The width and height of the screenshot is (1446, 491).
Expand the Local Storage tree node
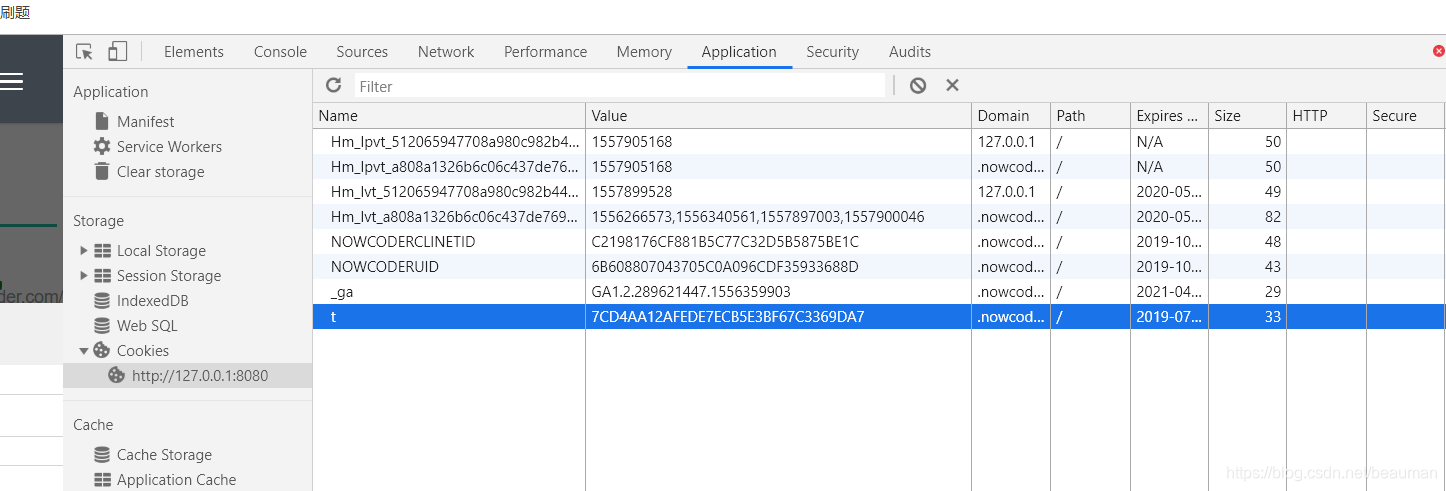84,251
